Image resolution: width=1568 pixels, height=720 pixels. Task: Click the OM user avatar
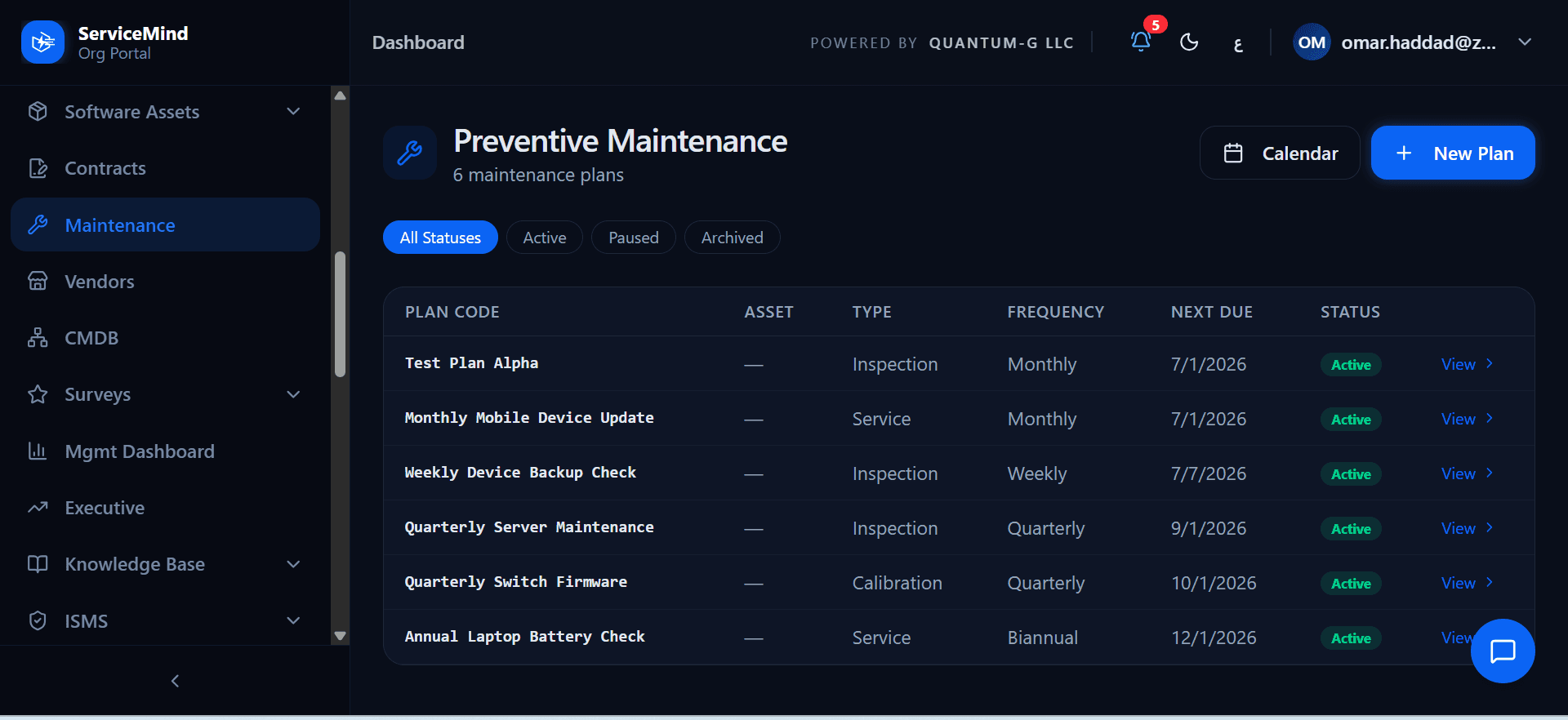click(1312, 42)
